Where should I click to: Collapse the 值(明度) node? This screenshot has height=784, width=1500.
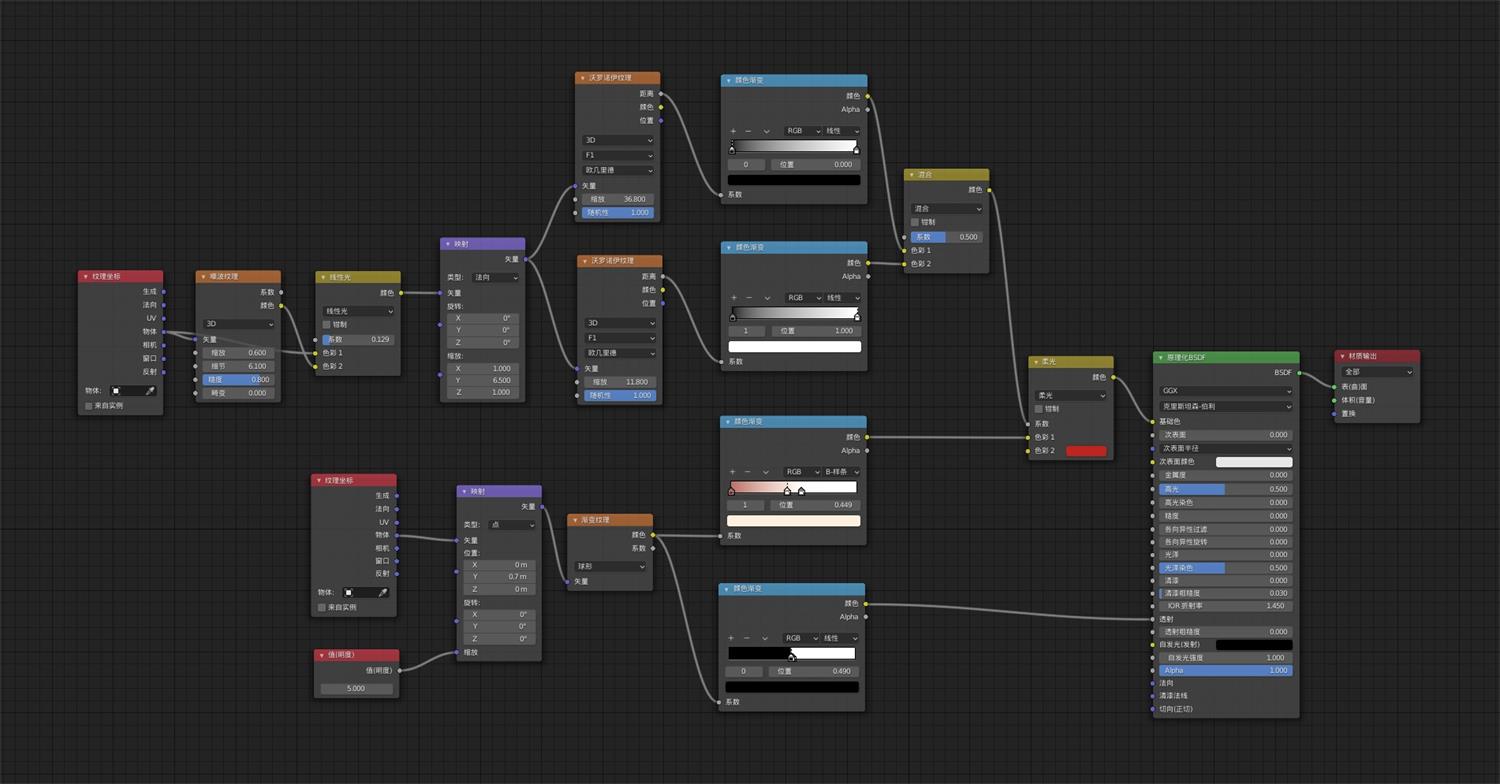coord(321,656)
